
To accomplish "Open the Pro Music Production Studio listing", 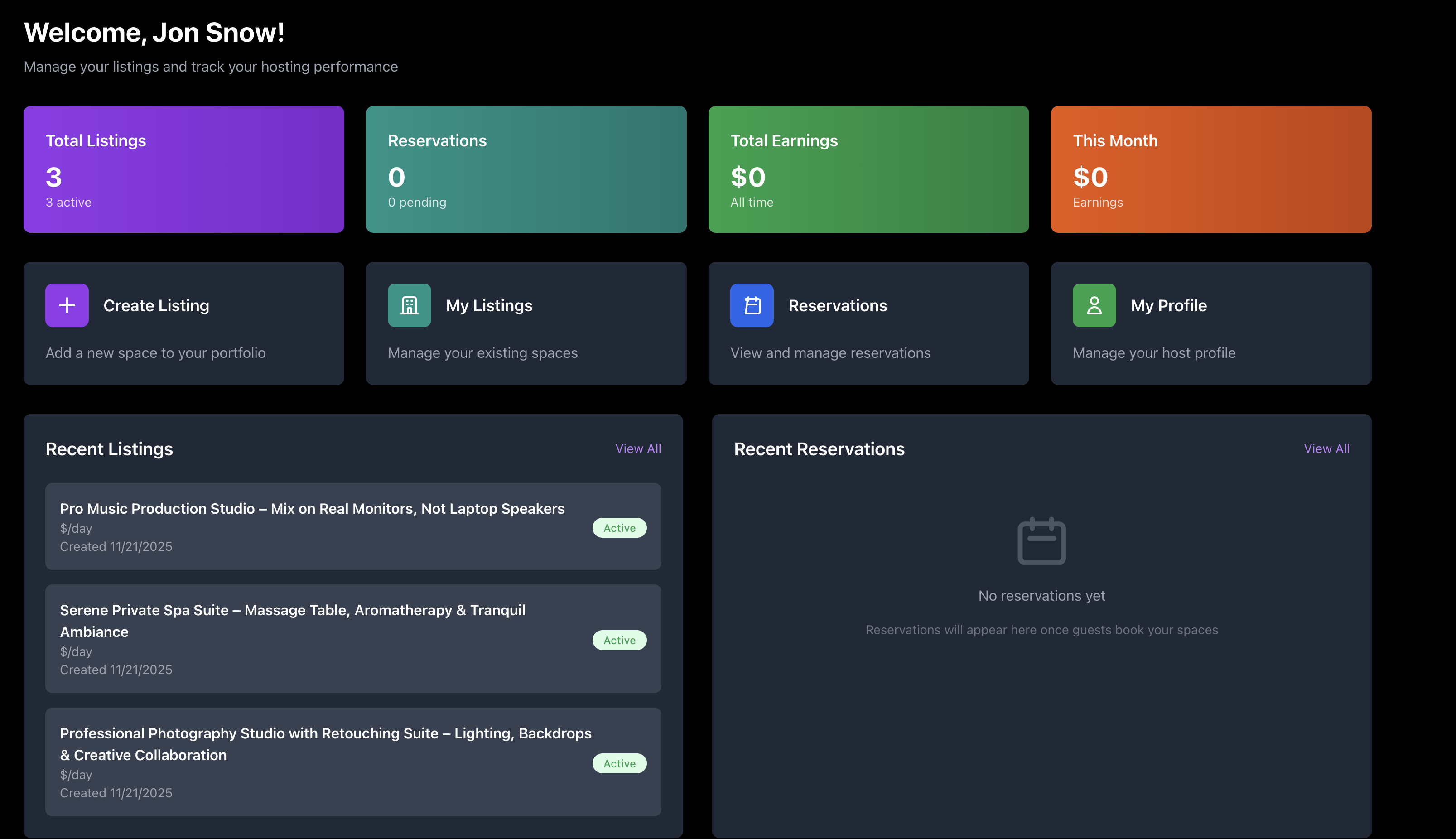I will (353, 526).
